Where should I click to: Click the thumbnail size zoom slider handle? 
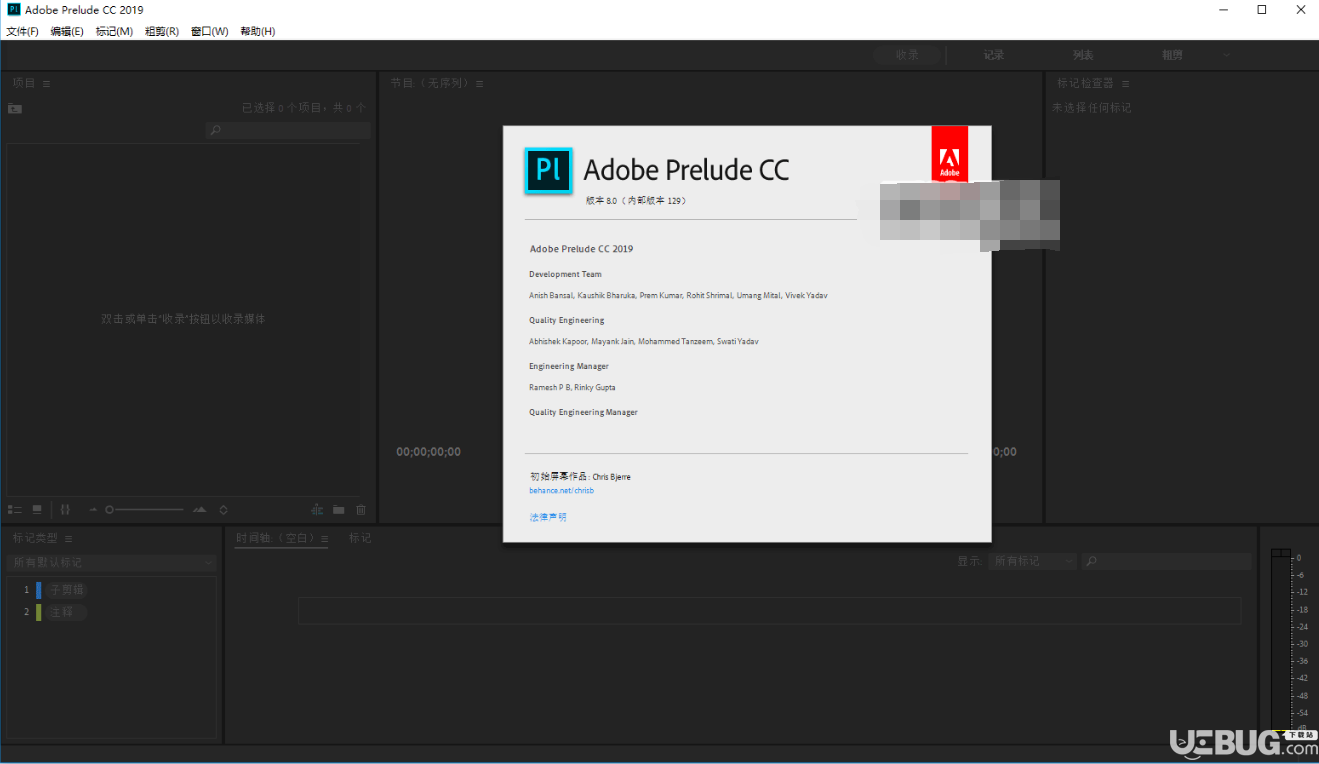click(x=109, y=510)
